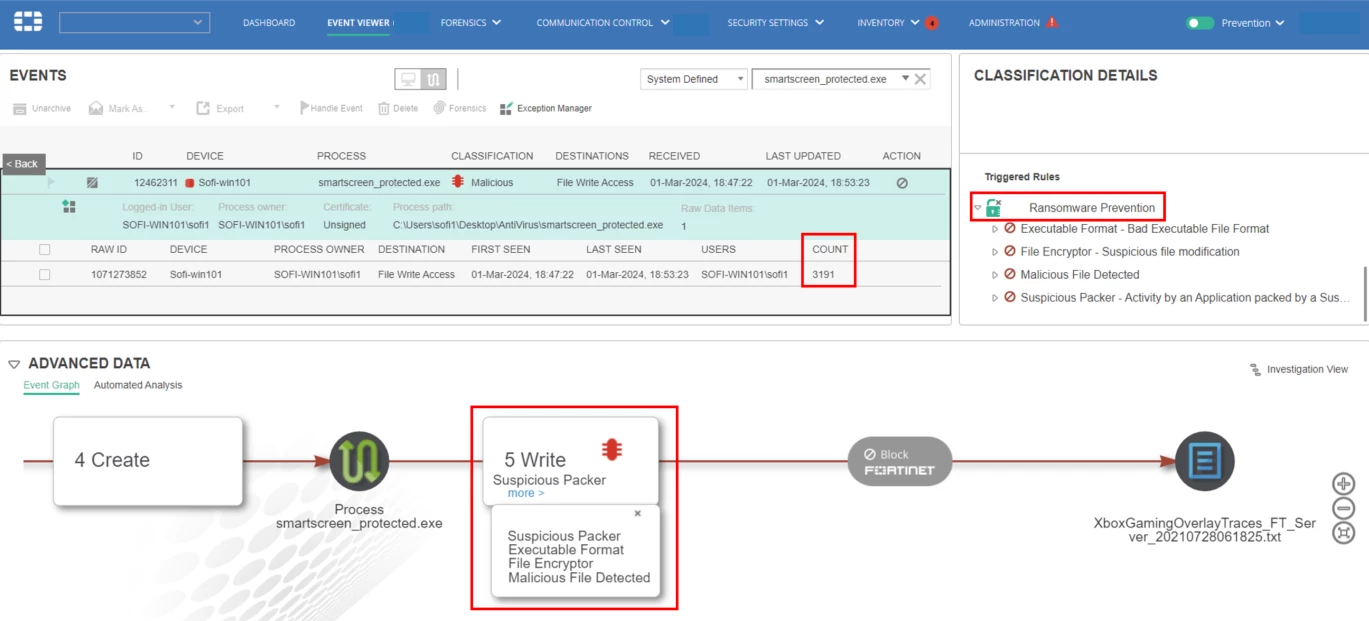Click the red device status icon for Sofi-win101
1369x621 pixels.
(188, 183)
